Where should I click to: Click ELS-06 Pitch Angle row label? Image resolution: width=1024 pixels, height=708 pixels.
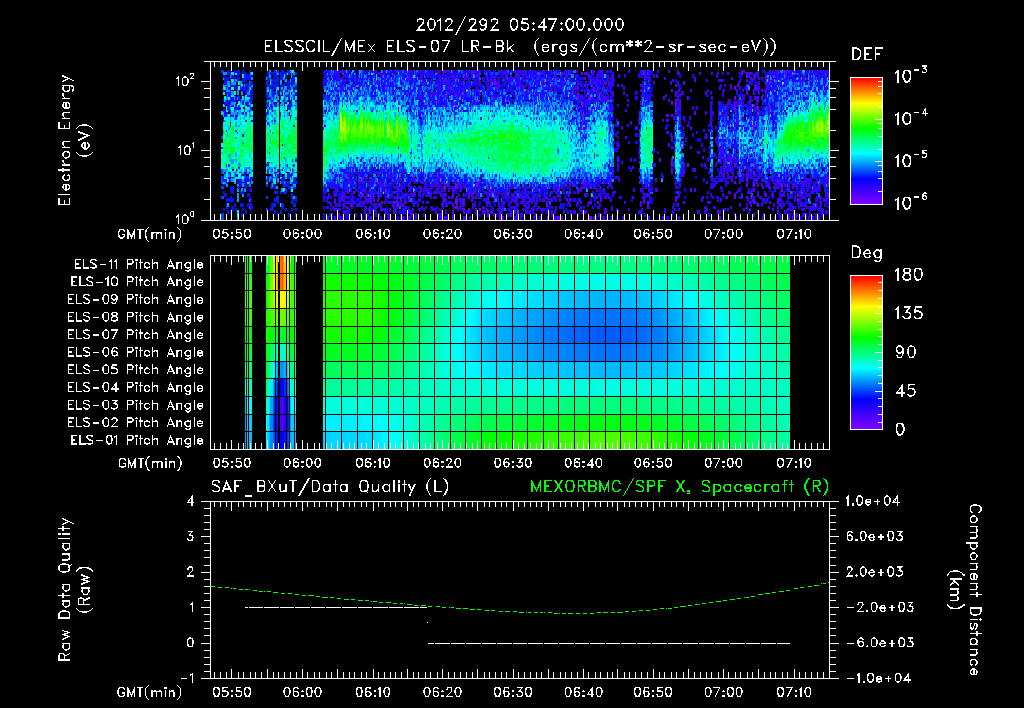pos(136,353)
